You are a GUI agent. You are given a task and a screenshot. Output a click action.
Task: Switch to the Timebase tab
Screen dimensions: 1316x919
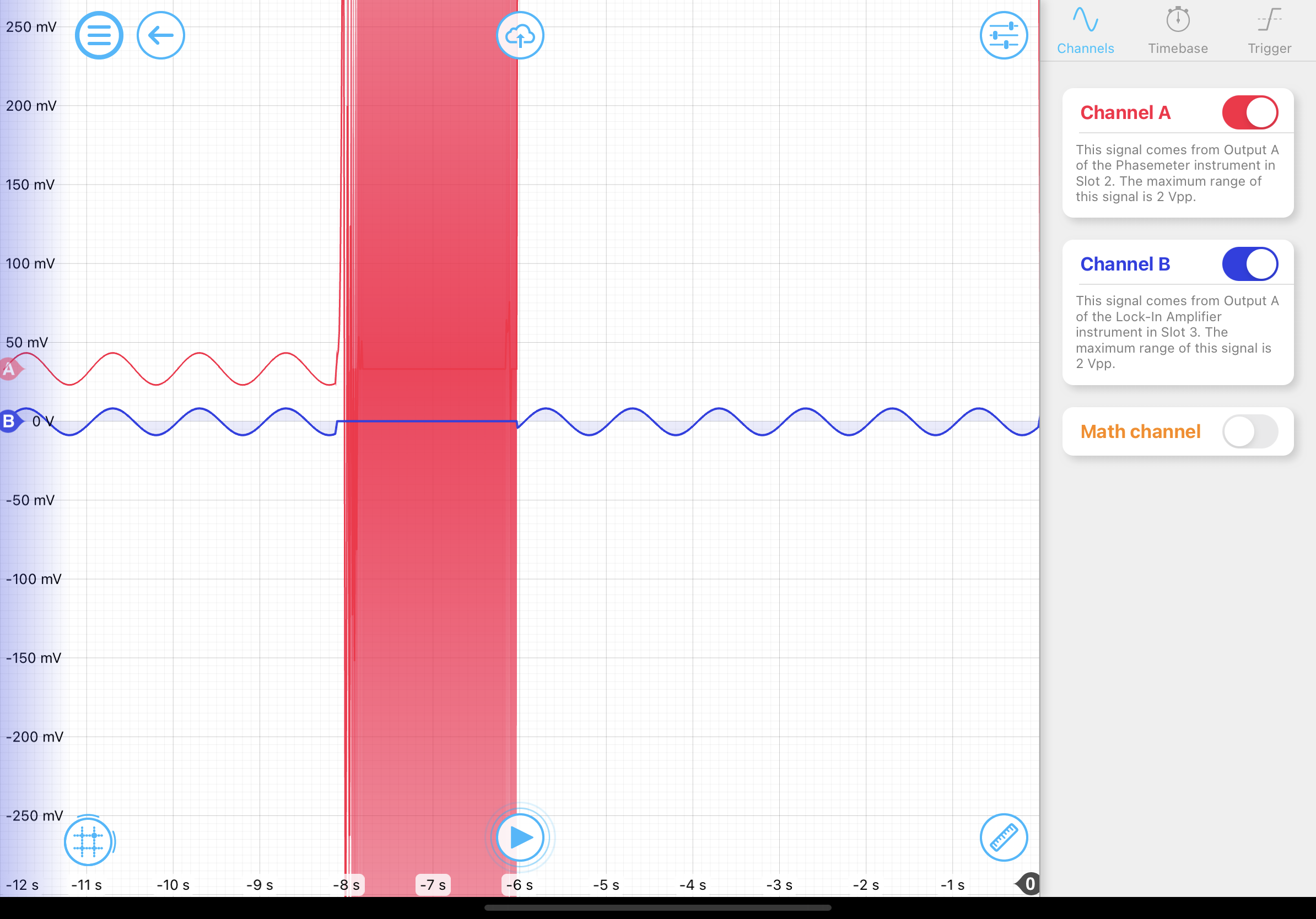[x=1177, y=31]
